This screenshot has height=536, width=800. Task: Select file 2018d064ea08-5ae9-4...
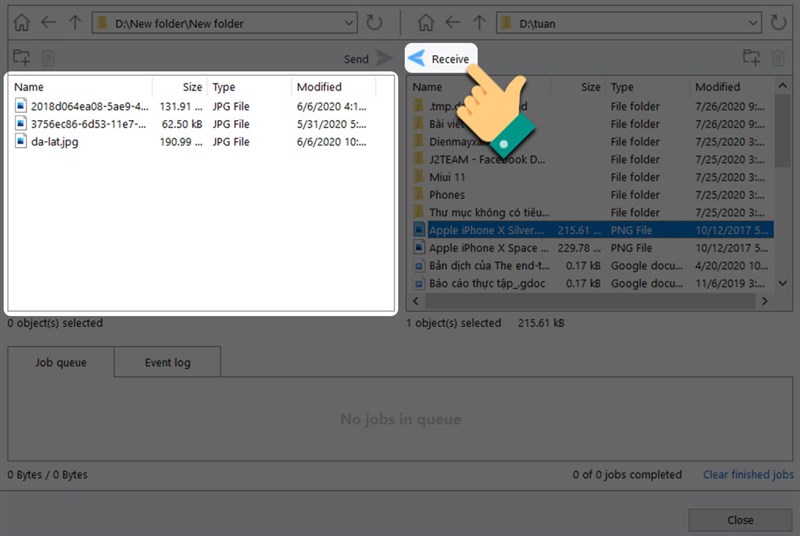[191, 106]
